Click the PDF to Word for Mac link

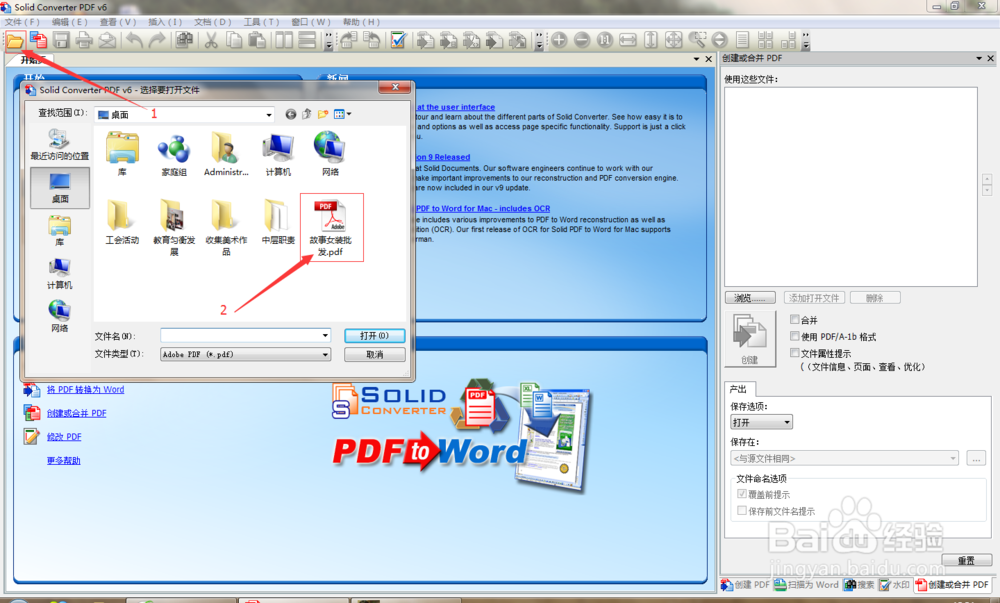click(x=483, y=208)
